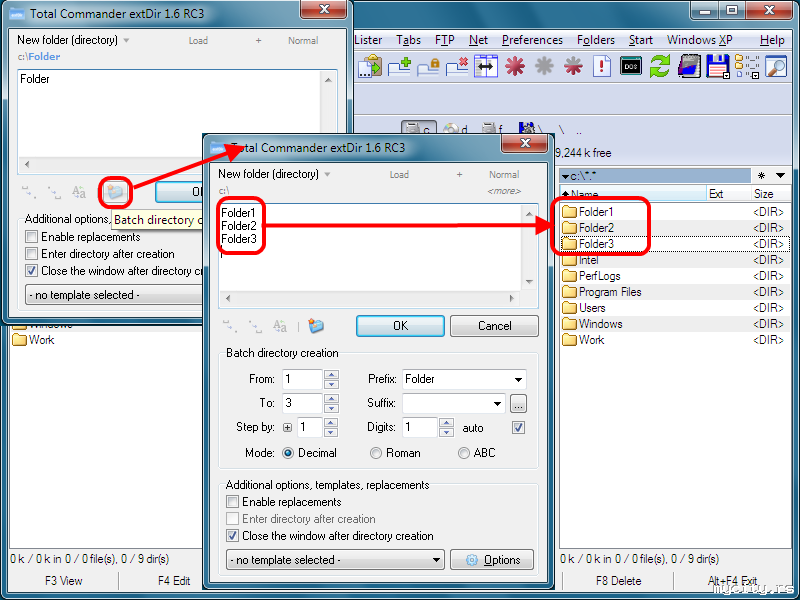
Task: Open New folder (directory) dropdown arrow in front dialog
Action: 328,174
